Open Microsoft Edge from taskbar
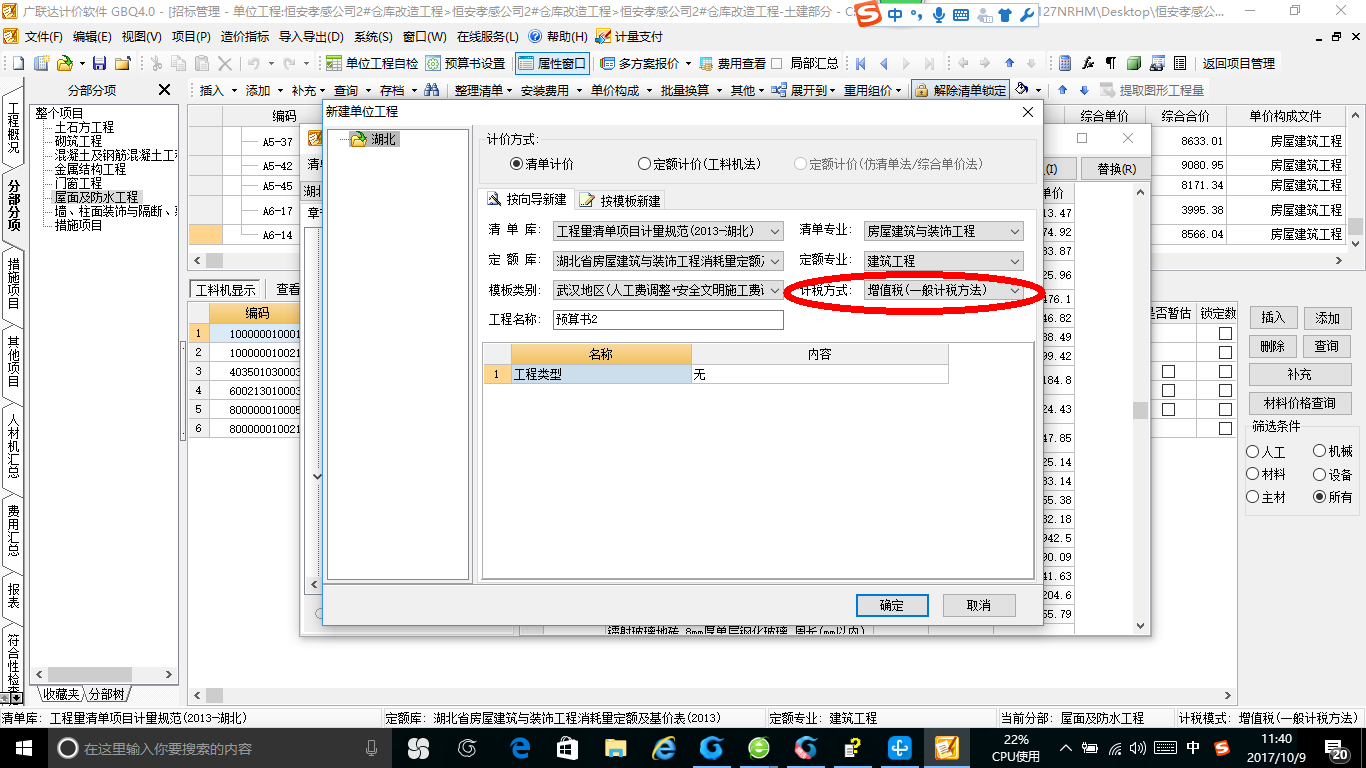Screen dimensions: 1366x768 (520, 748)
